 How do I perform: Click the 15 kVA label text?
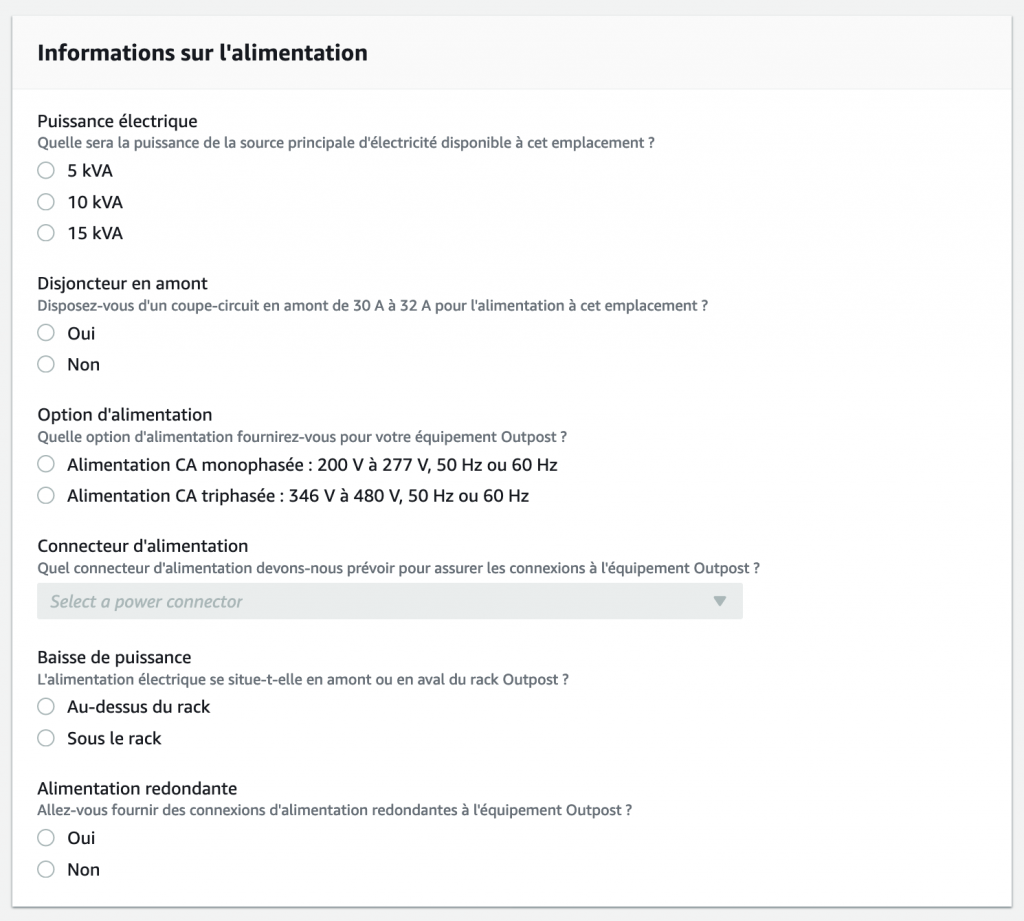(95, 234)
